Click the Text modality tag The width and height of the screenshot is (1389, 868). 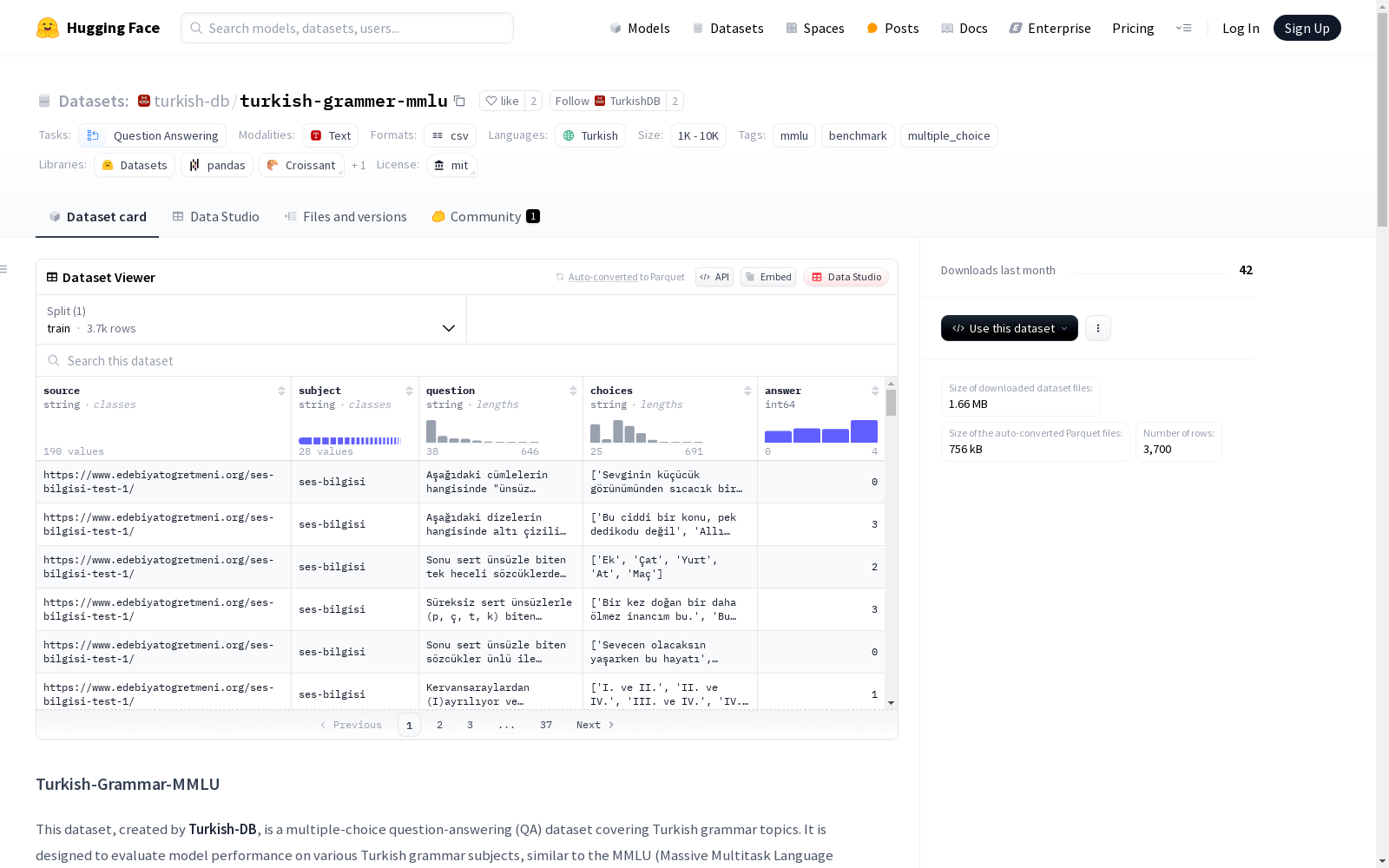point(330,135)
